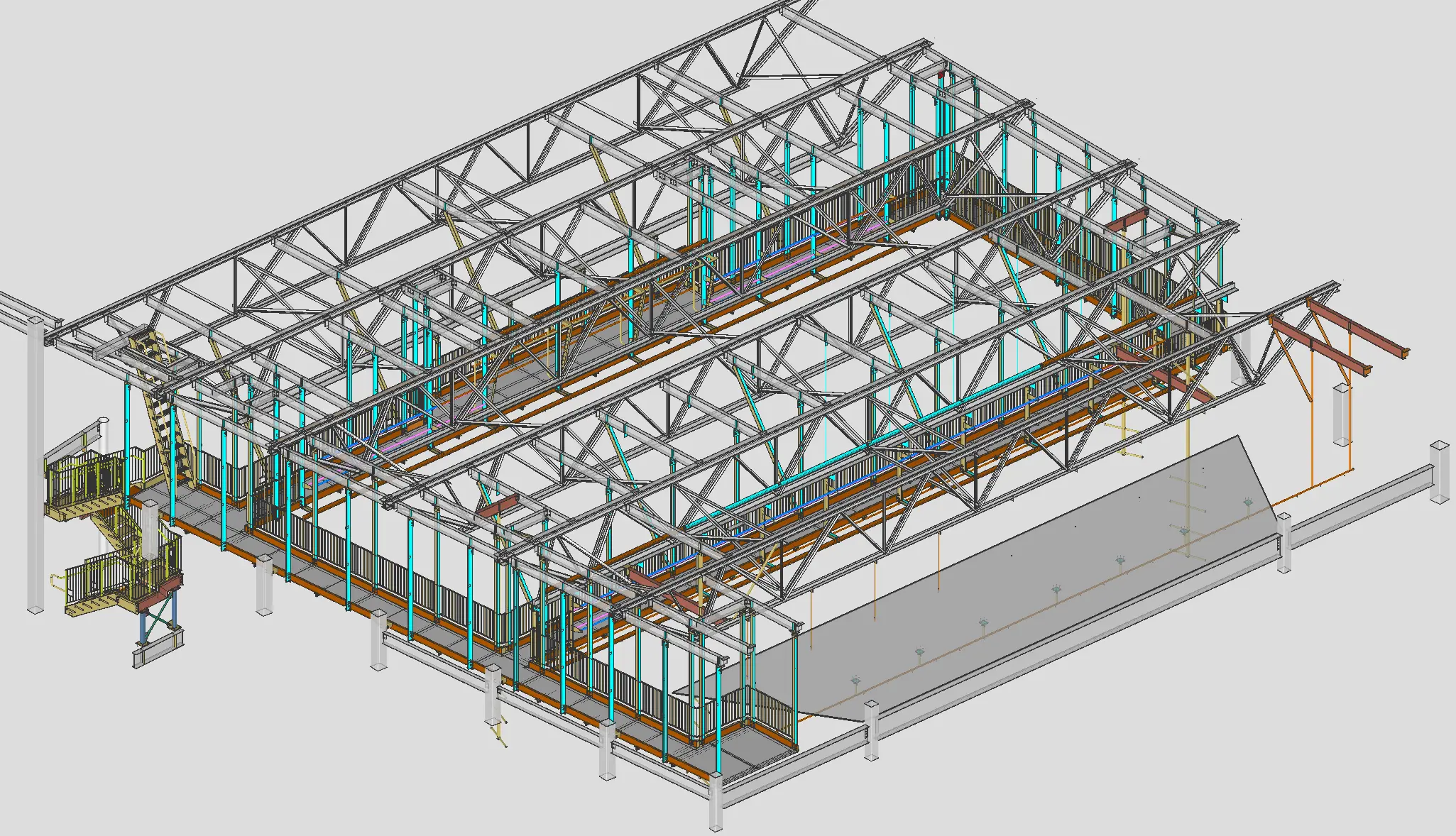
Task: Click the small yellow fitting below front curb
Action: click(x=499, y=731)
